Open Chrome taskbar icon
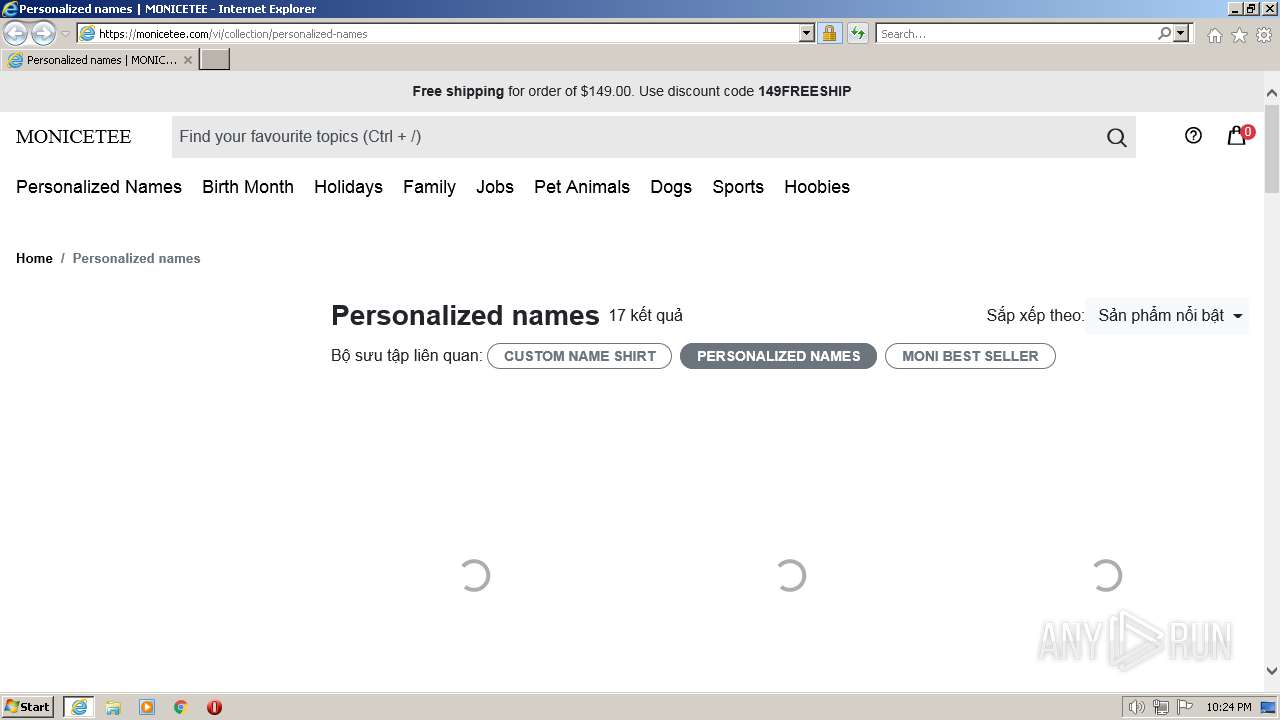This screenshot has width=1280, height=720. [x=181, y=707]
